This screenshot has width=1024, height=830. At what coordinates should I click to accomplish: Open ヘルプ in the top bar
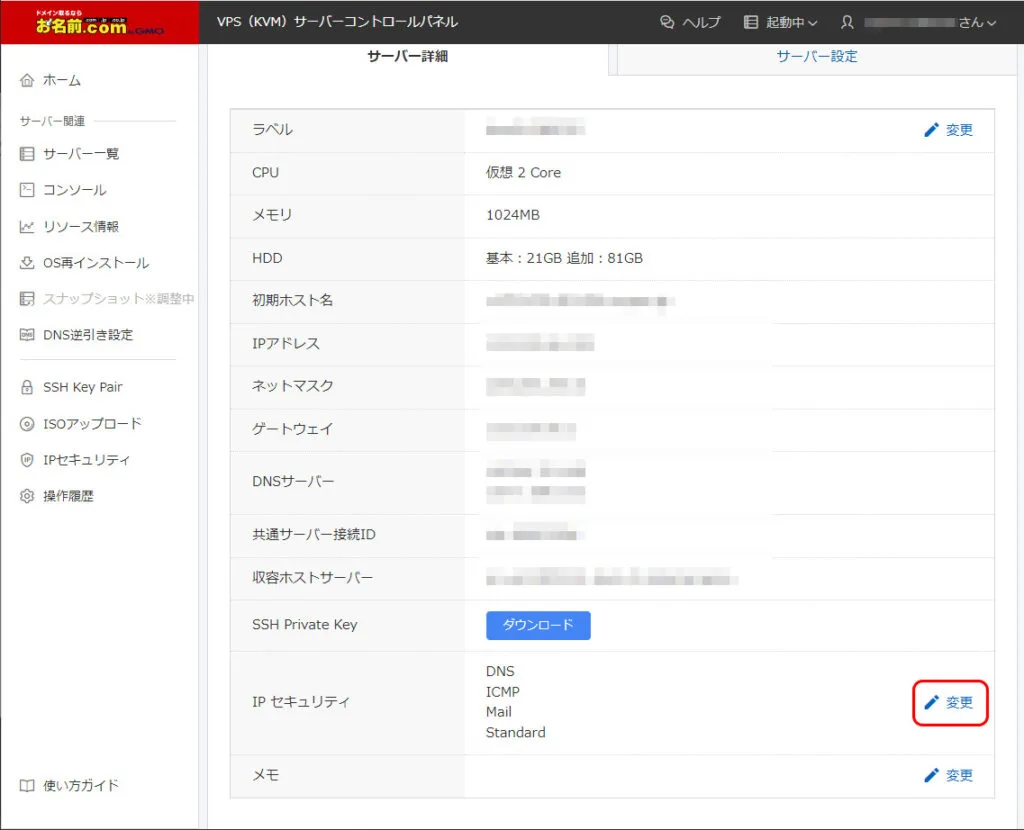[690, 22]
